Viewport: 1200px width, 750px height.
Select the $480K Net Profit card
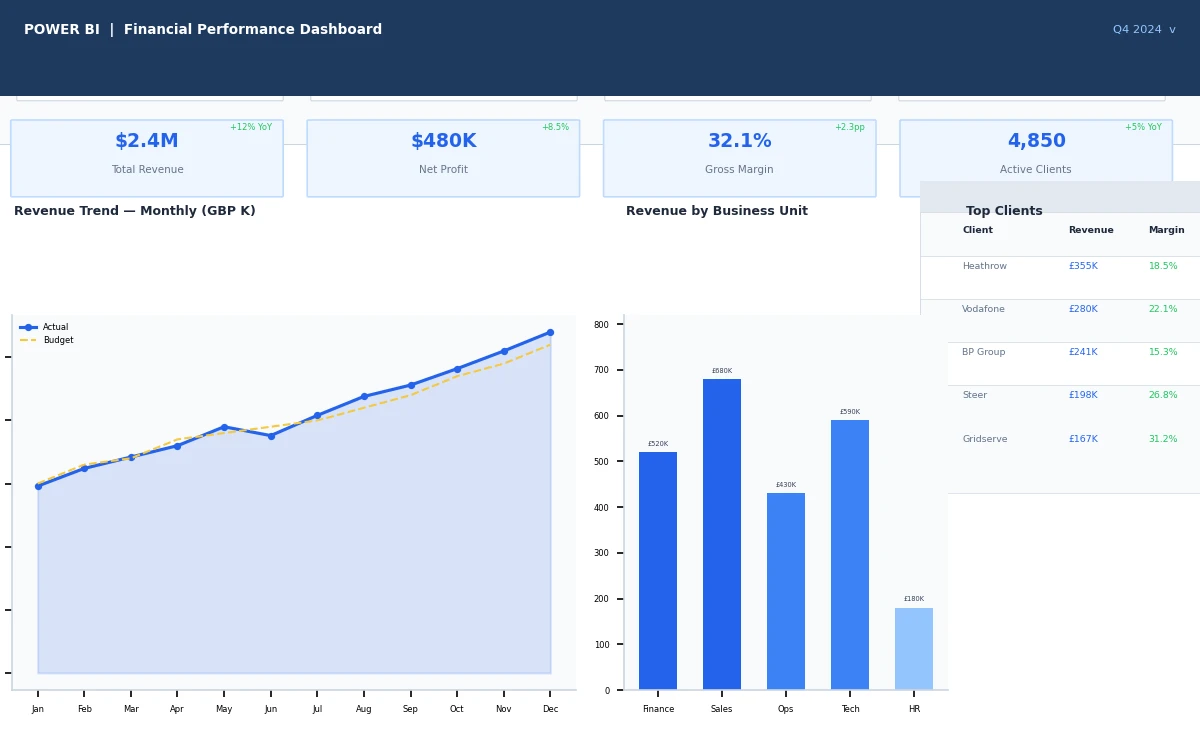(x=443, y=158)
